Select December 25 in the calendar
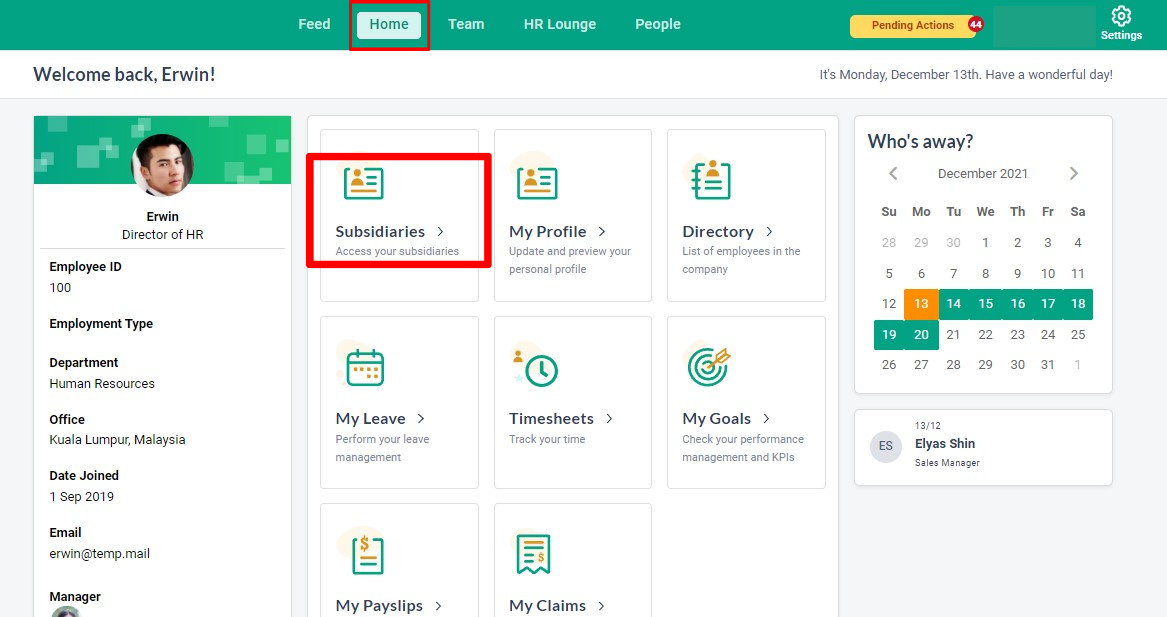This screenshot has width=1167, height=617. tap(1078, 334)
